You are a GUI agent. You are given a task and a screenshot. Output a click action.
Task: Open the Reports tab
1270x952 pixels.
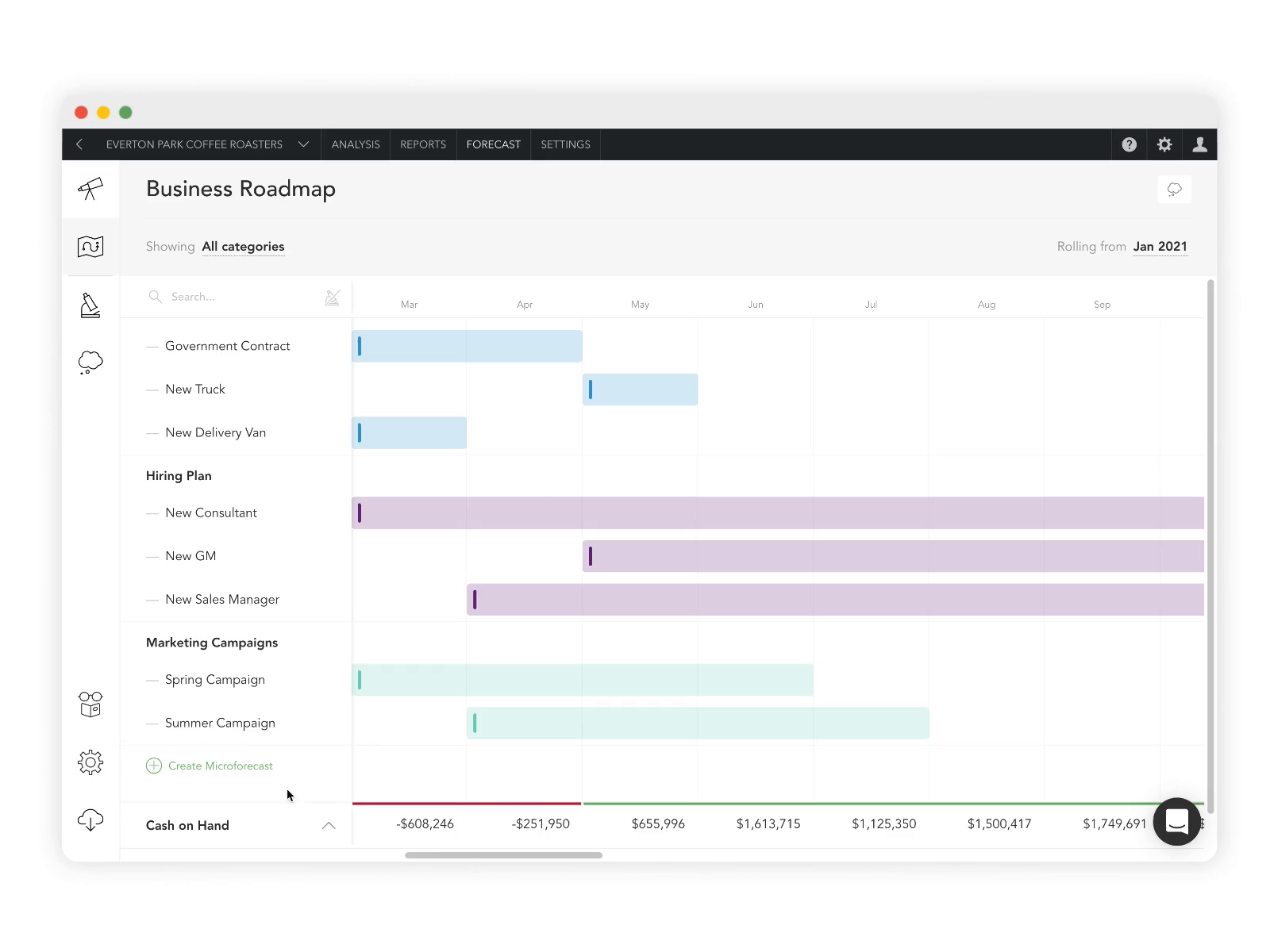[423, 144]
